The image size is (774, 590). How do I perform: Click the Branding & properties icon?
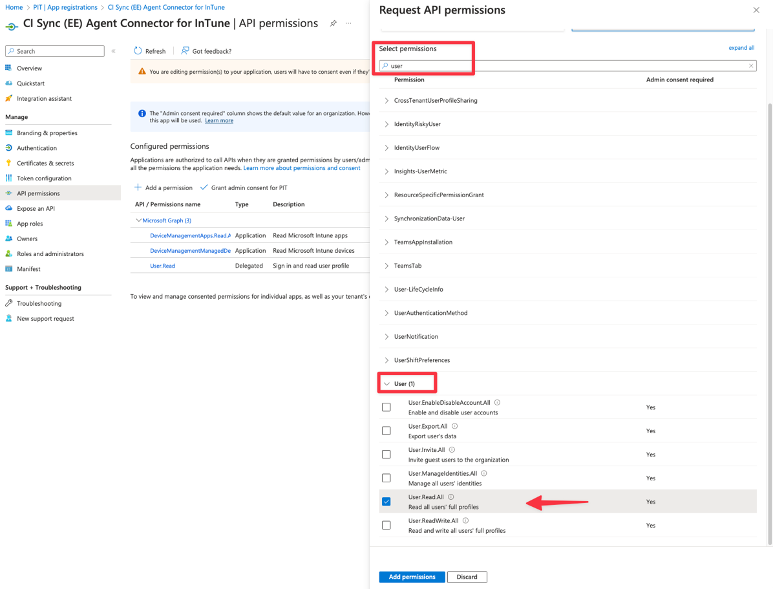coord(8,133)
